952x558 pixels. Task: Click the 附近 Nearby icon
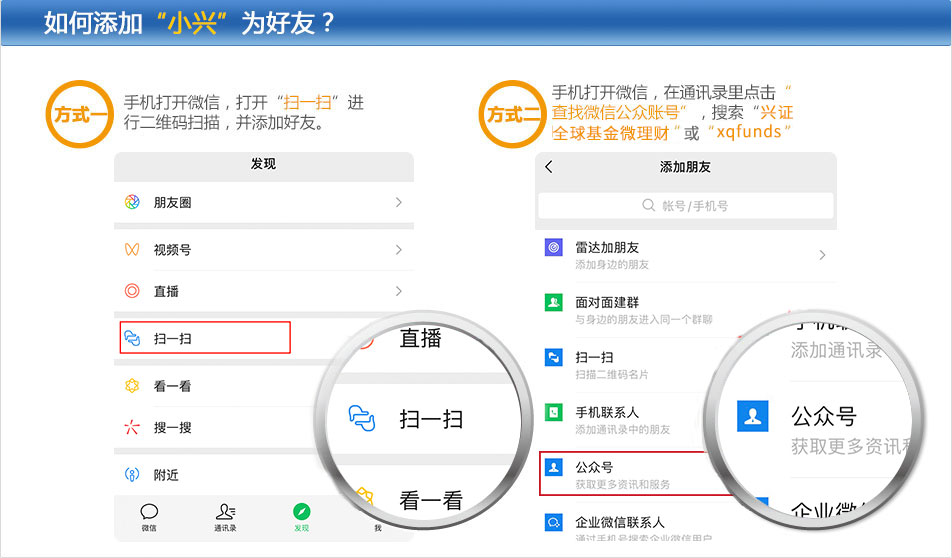132,474
